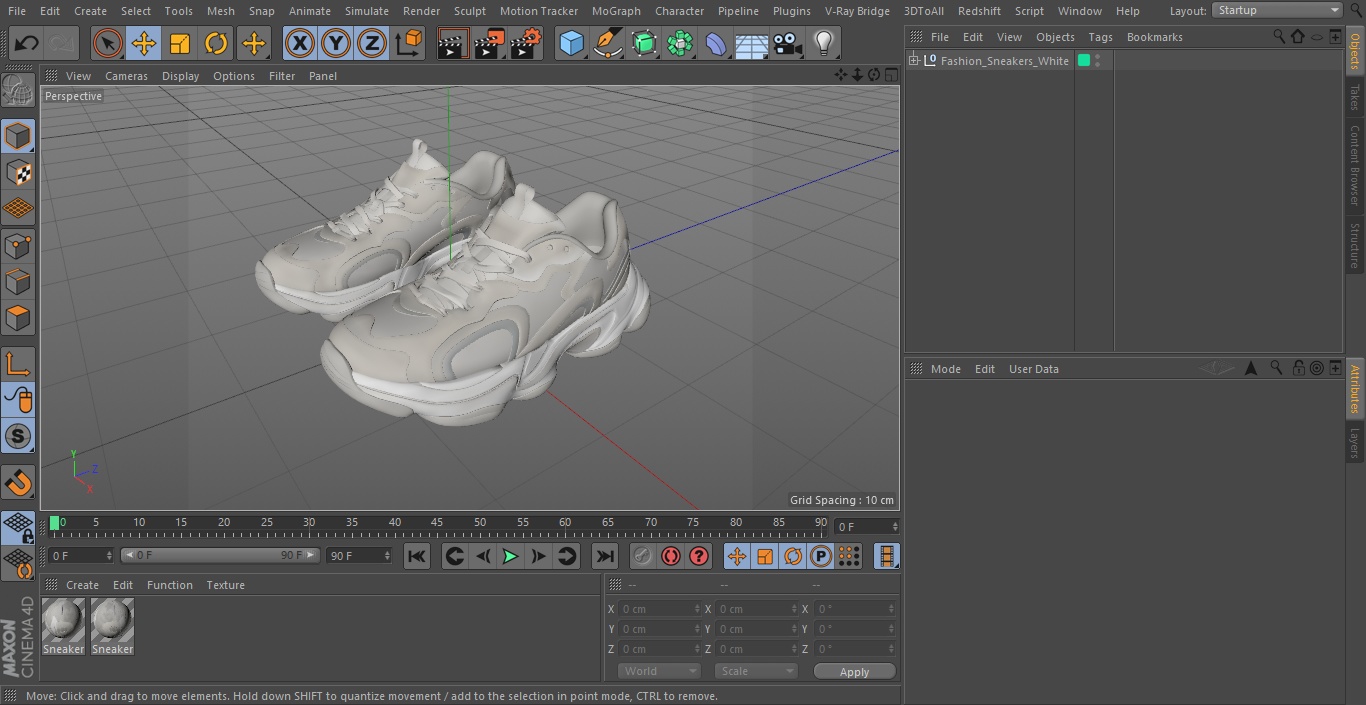Image resolution: width=1366 pixels, height=705 pixels.
Task: Select the Move tool
Action: click(x=143, y=43)
